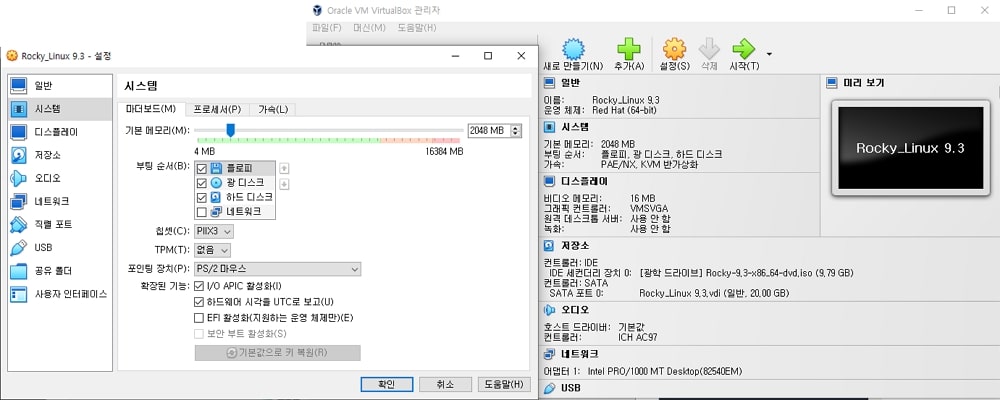Image resolution: width=1000 pixels, height=400 pixels.
Task: Toggle I/O APIC 활성화 checkbox
Action: [199, 285]
